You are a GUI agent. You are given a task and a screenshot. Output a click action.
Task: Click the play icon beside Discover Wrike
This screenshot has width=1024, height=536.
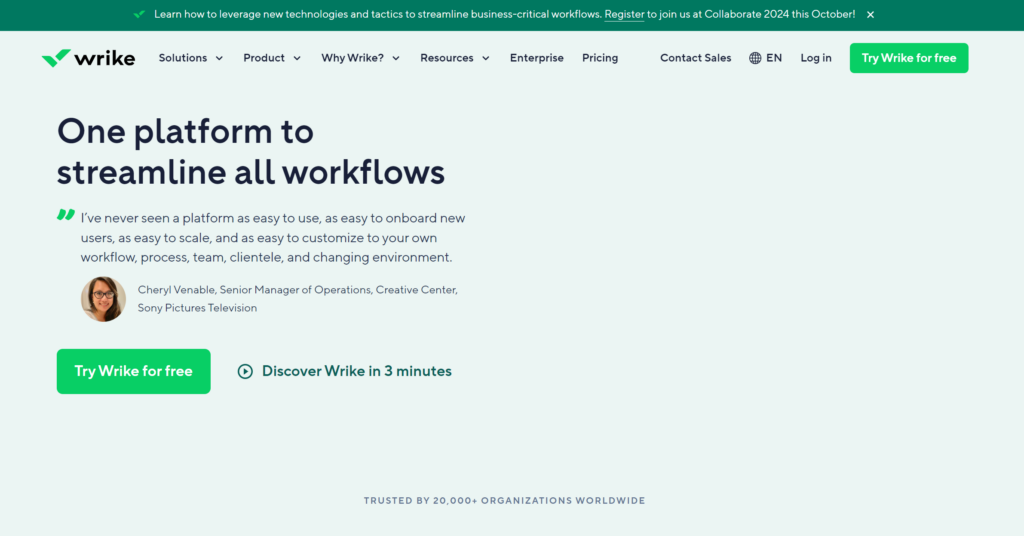click(x=245, y=371)
